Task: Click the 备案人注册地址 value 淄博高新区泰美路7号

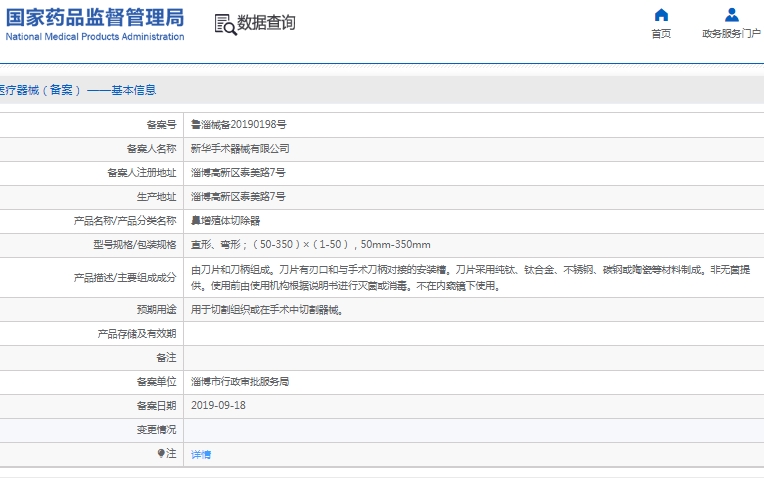Action: click(x=238, y=172)
